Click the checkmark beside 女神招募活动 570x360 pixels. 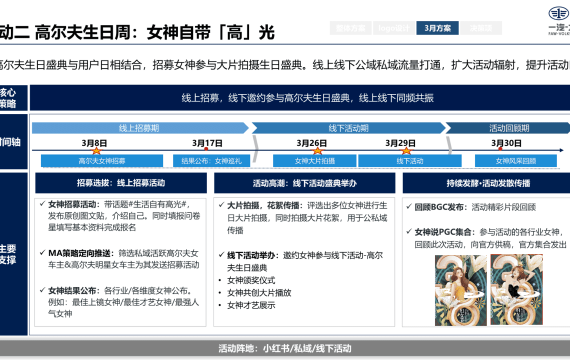click(43, 204)
